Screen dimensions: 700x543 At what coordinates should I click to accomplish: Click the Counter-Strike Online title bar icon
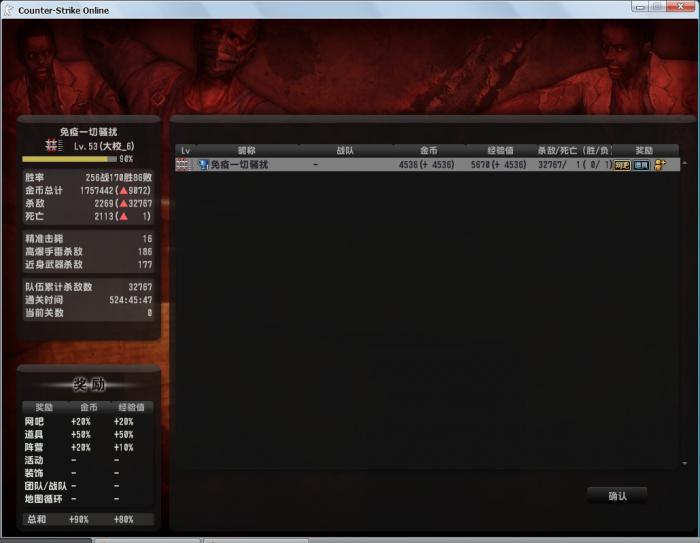[8, 10]
